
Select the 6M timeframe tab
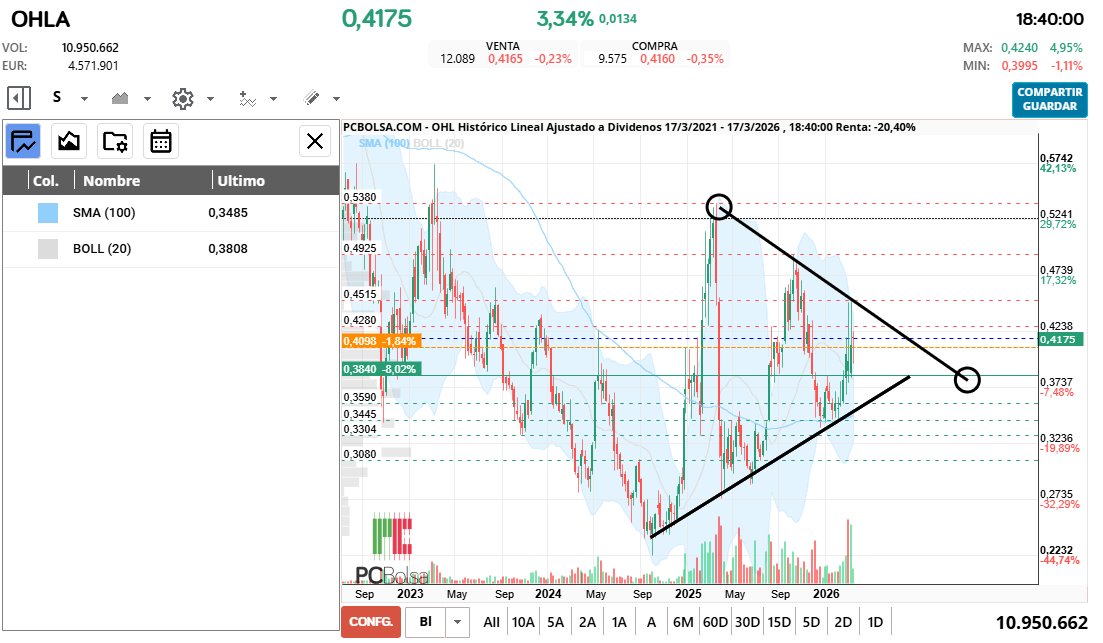tap(683, 622)
